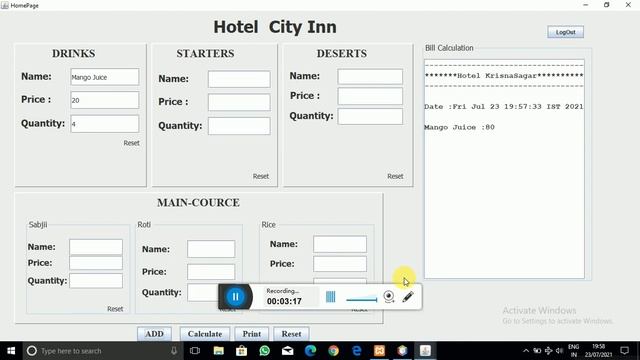Focus the Rice Price field
The width and height of the screenshot is (640, 360).
click(340, 264)
